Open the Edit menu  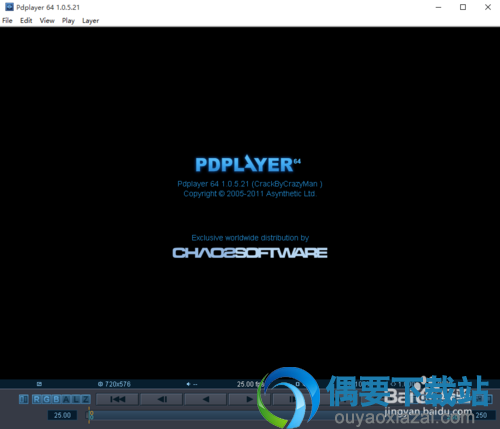(26, 21)
